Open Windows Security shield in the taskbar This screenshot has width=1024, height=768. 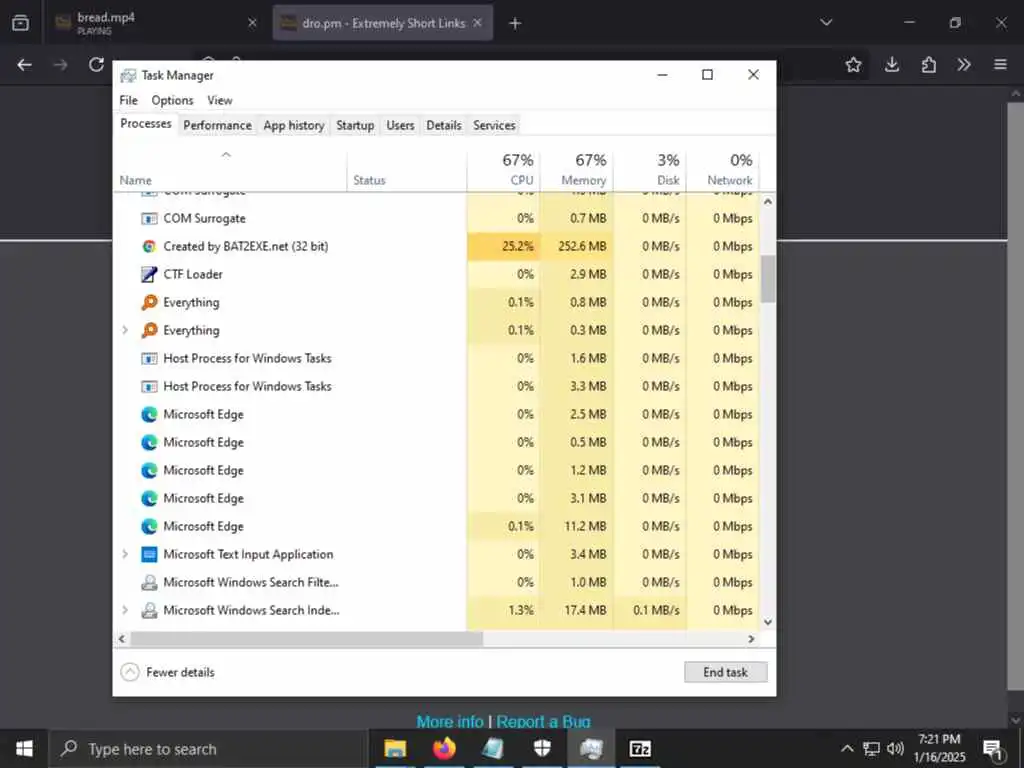click(x=542, y=748)
